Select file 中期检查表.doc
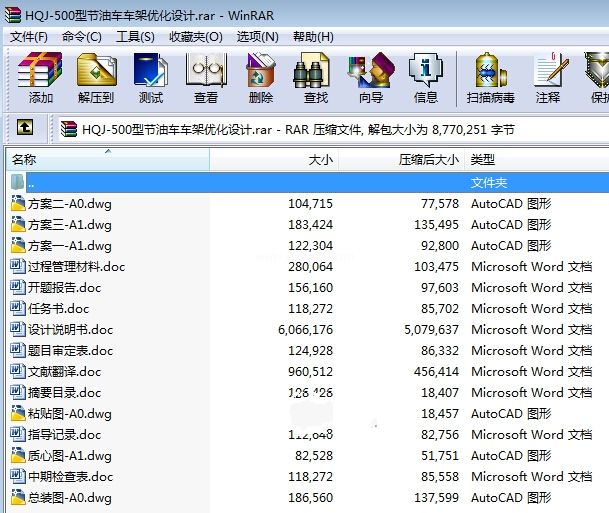 (x=70, y=476)
